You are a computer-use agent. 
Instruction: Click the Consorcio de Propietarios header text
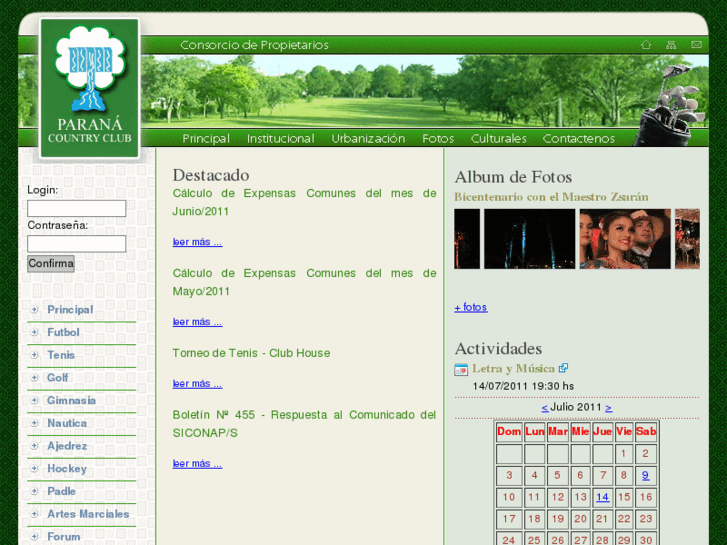(x=254, y=45)
